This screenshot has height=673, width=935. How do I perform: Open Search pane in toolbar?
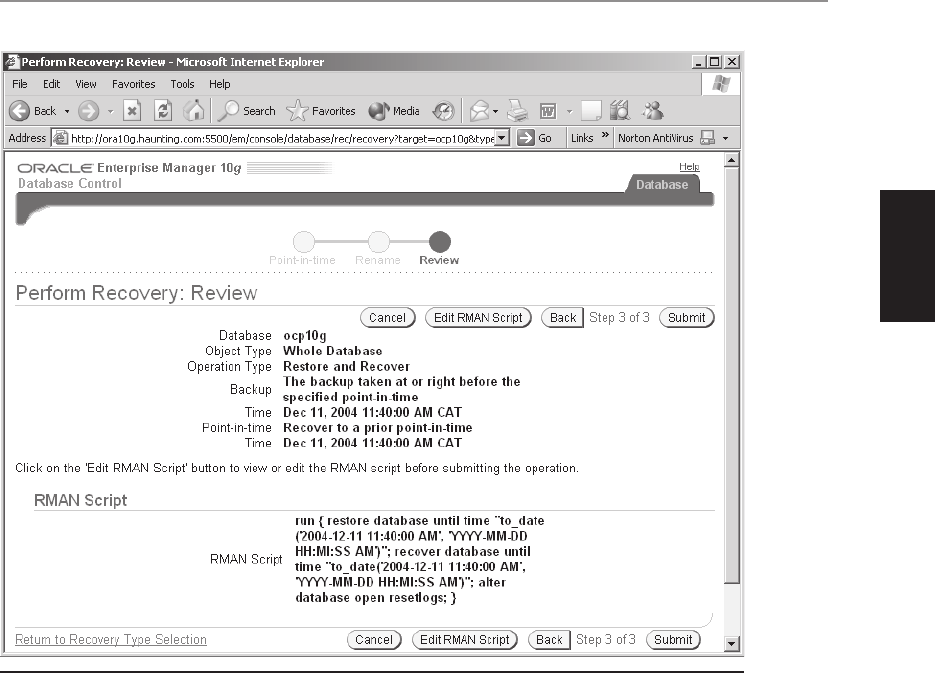click(x=246, y=111)
